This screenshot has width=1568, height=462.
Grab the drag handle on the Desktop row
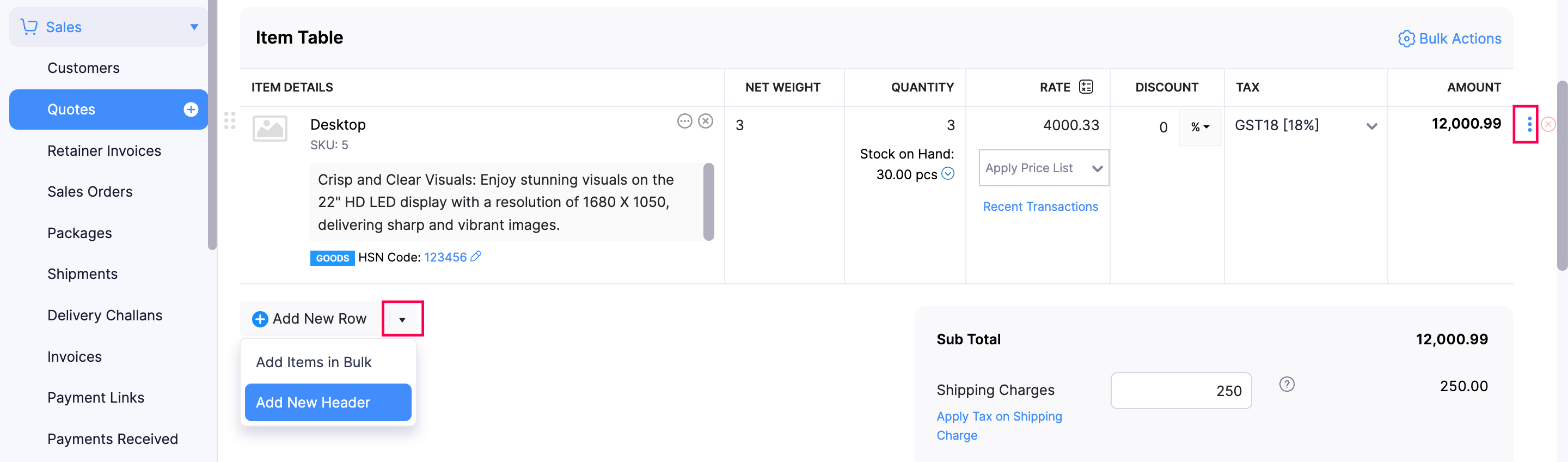(230, 122)
